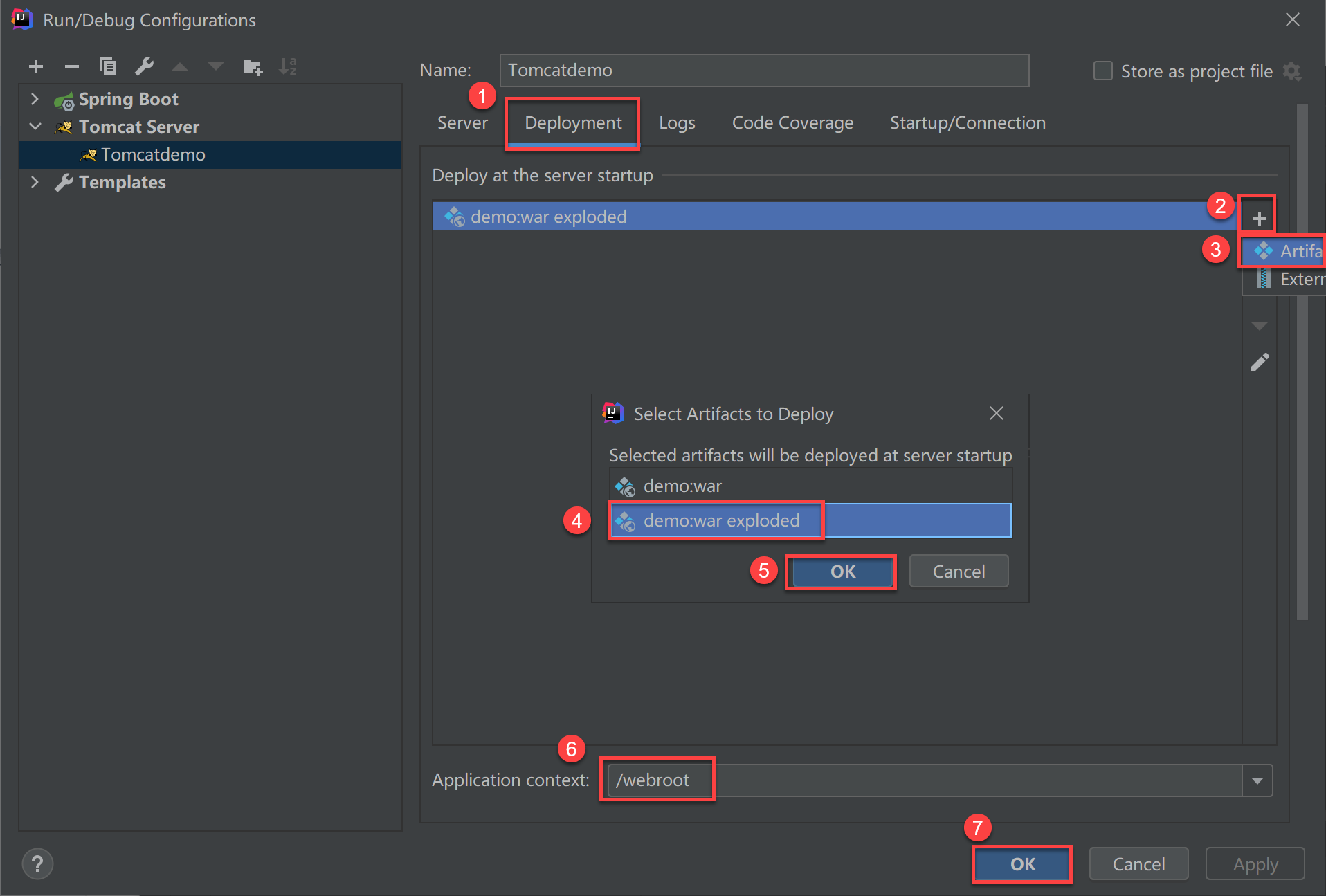The height and width of the screenshot is (896, 1326).
Task: Select demo:war exploded in deployment list
Action: [x=837, y=217]
